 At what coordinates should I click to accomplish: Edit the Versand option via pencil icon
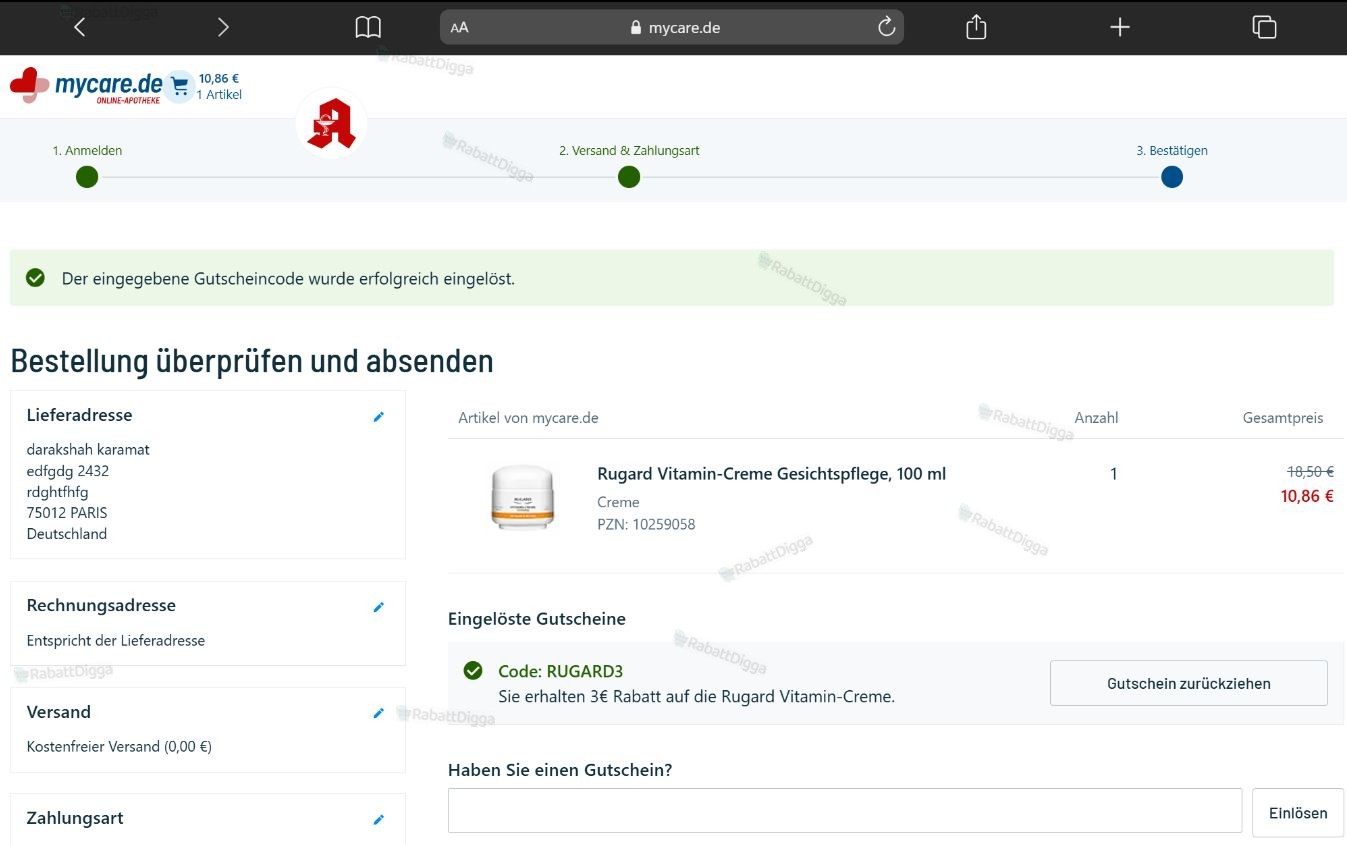click(x=378, y=713)
